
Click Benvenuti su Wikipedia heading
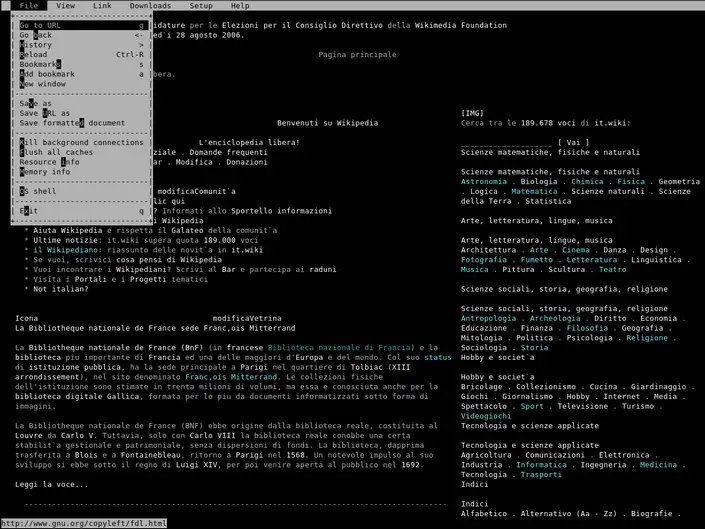tap(327, 123)
